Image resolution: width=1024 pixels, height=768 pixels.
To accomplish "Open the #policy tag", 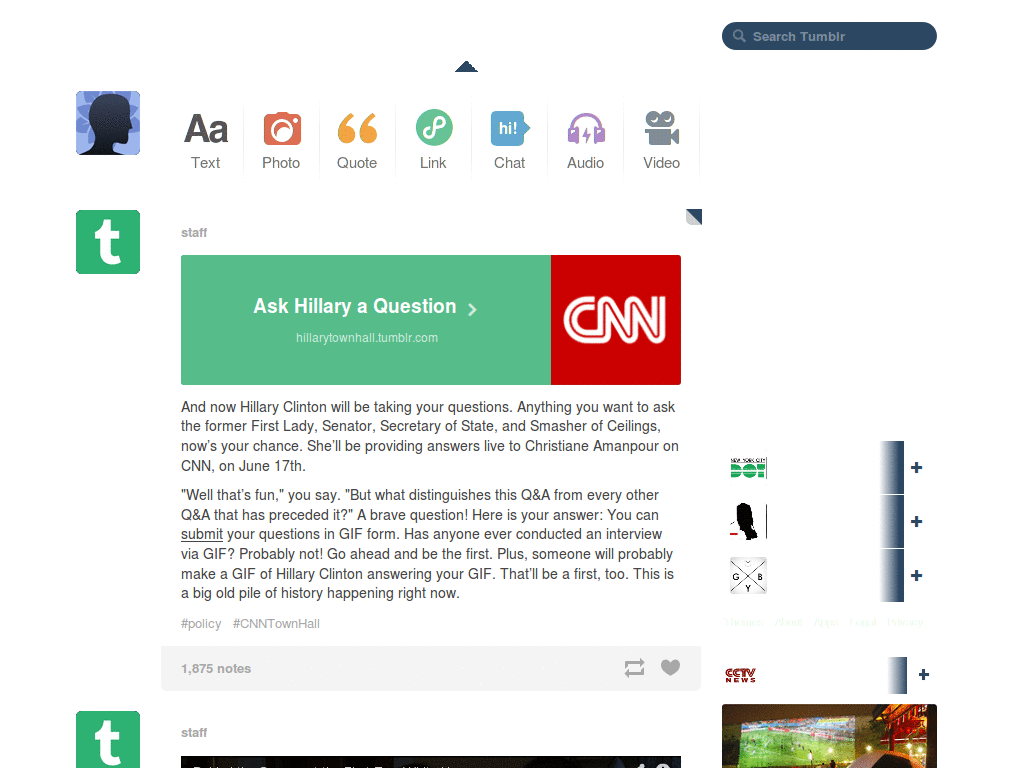I will [x=201, y=624].
